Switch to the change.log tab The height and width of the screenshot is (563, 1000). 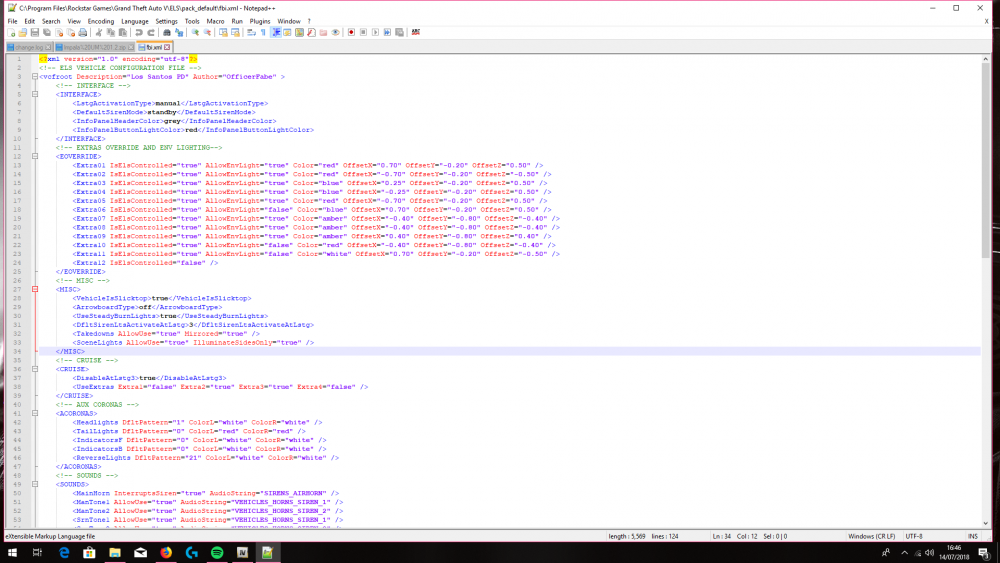coord(29,47)
